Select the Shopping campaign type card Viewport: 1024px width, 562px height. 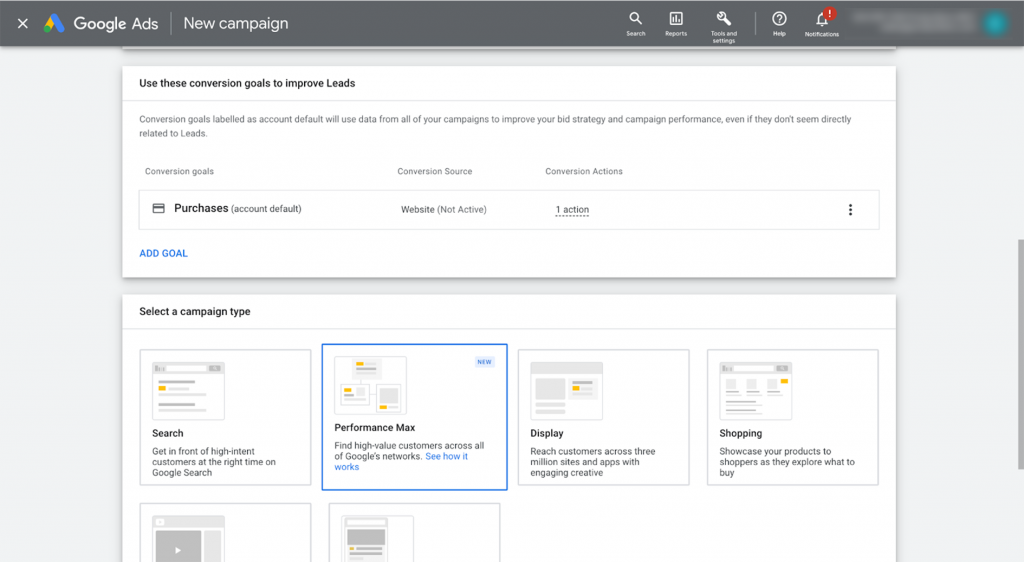point(792,417)
